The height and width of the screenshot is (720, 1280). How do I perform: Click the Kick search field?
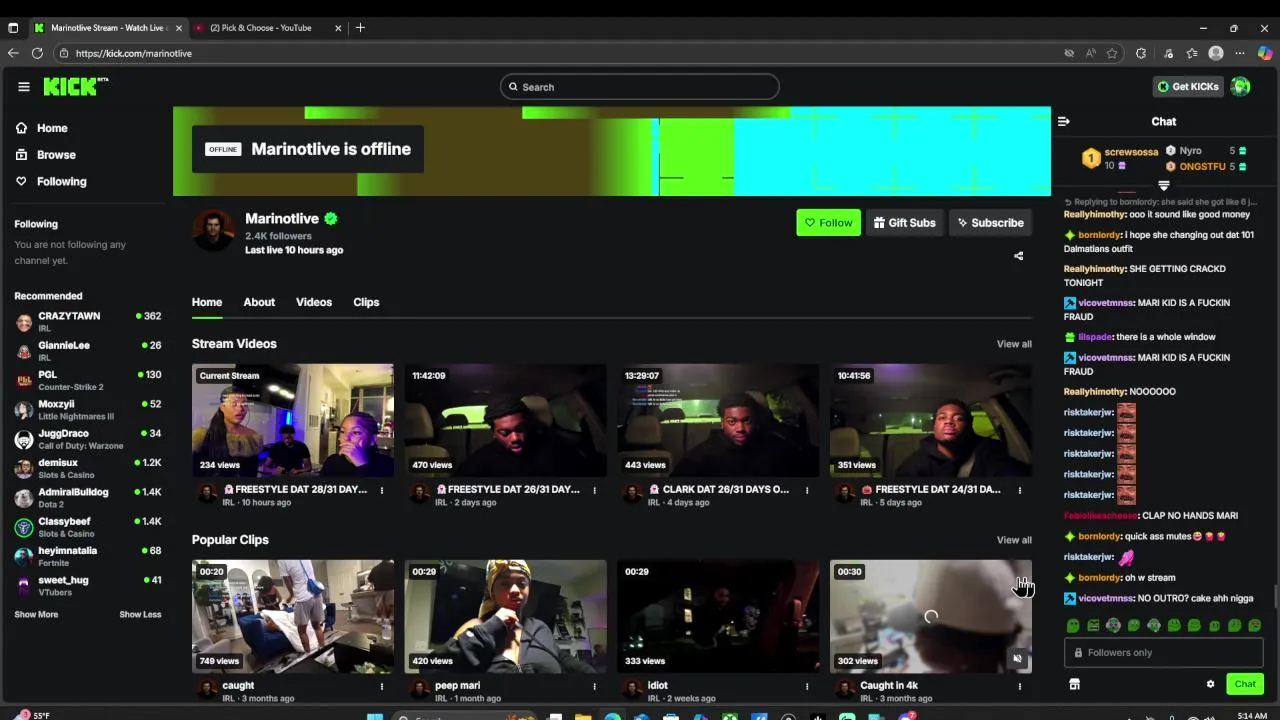pos(640,87)
